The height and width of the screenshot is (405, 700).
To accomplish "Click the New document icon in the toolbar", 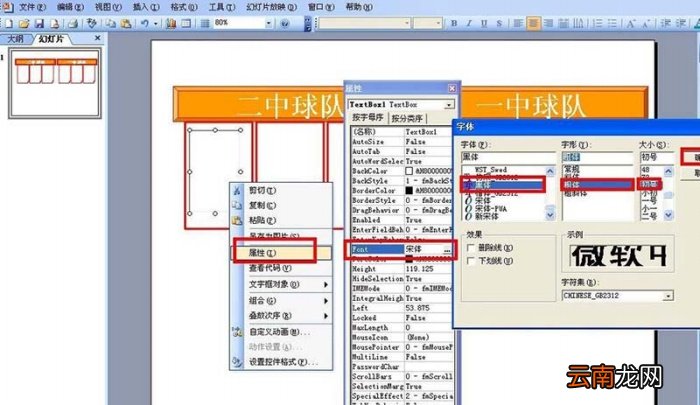I will (9, 23).
